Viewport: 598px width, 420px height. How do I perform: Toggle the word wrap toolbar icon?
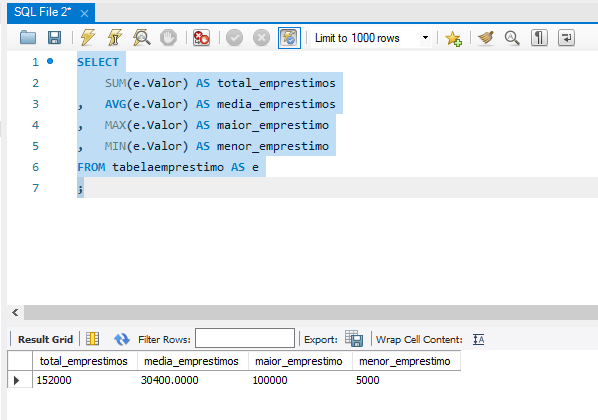[x=566, y=38]
